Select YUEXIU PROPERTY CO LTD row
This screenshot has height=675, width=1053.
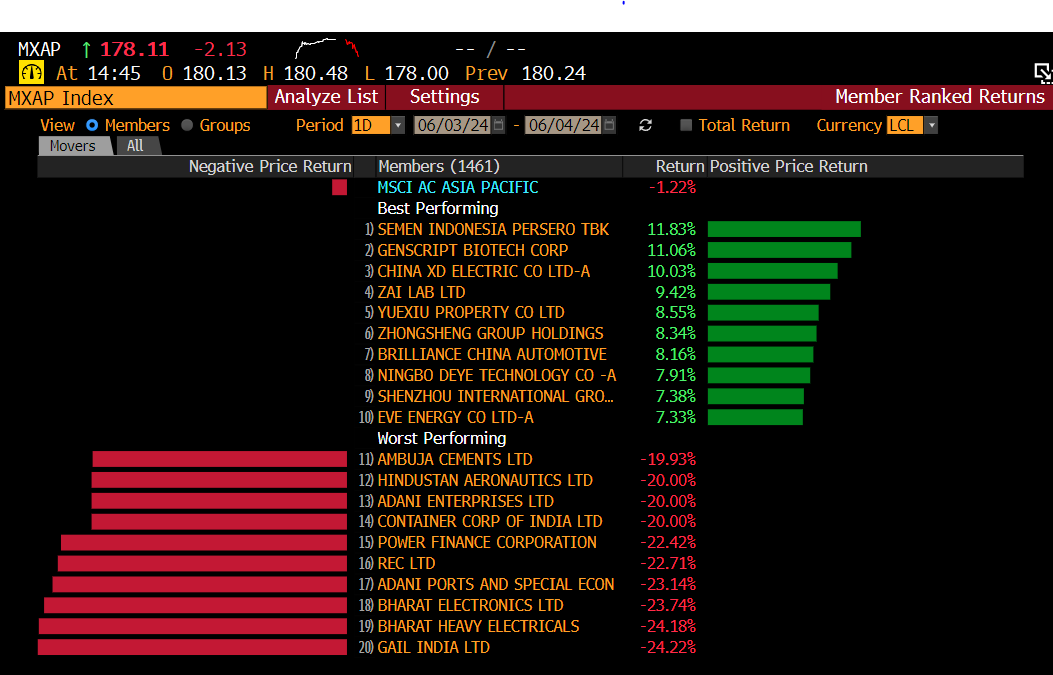(471, 312)
